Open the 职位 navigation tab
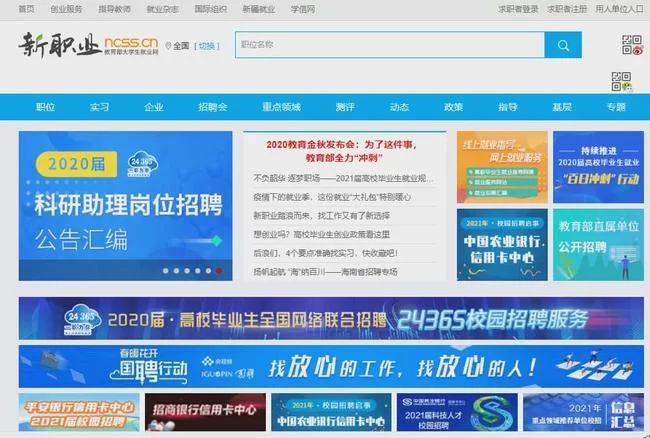The width and height of the screenshot is (650, 438). click(45, 107)
